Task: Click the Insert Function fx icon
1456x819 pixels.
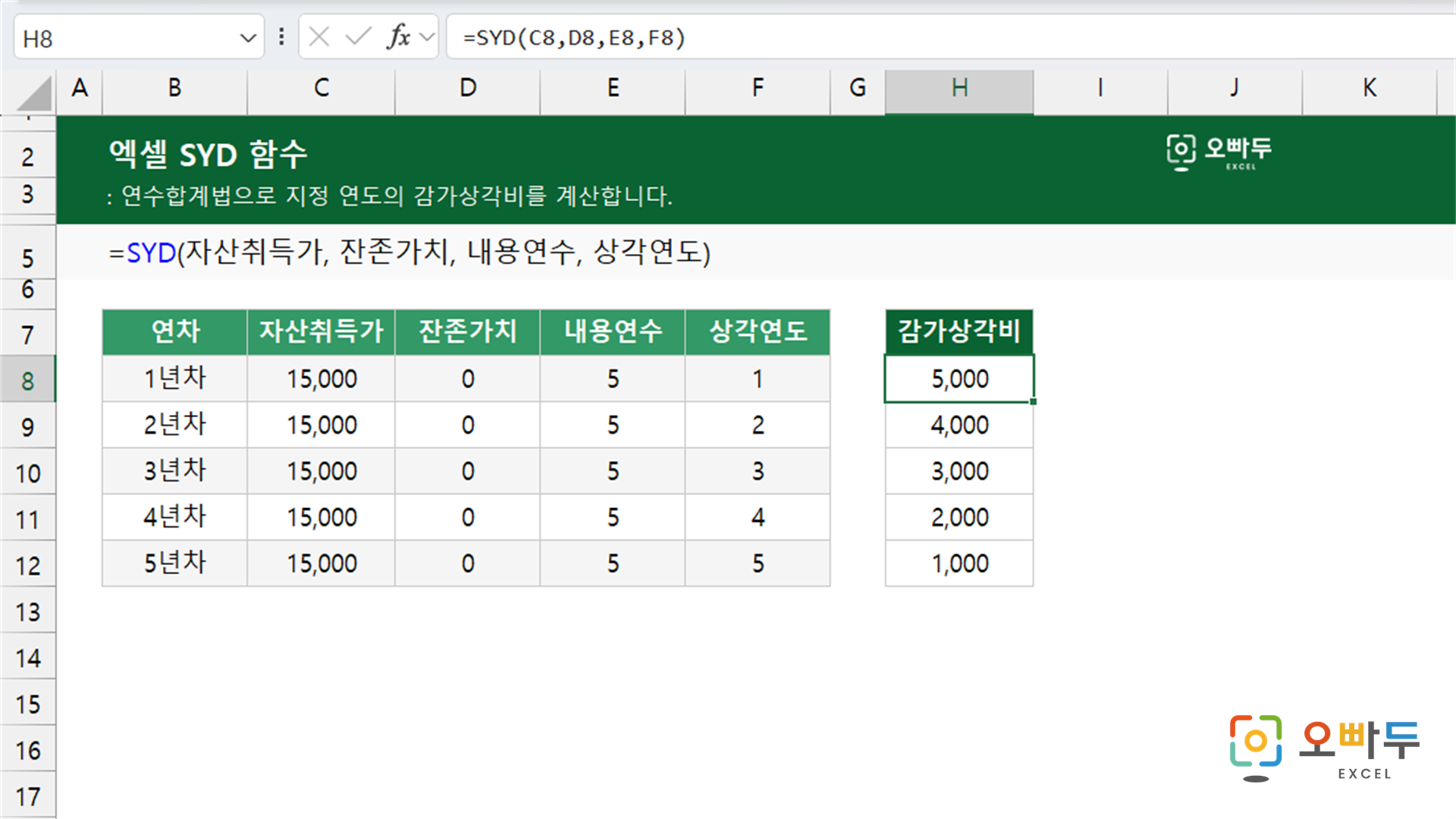Action: tap(398, 36)
